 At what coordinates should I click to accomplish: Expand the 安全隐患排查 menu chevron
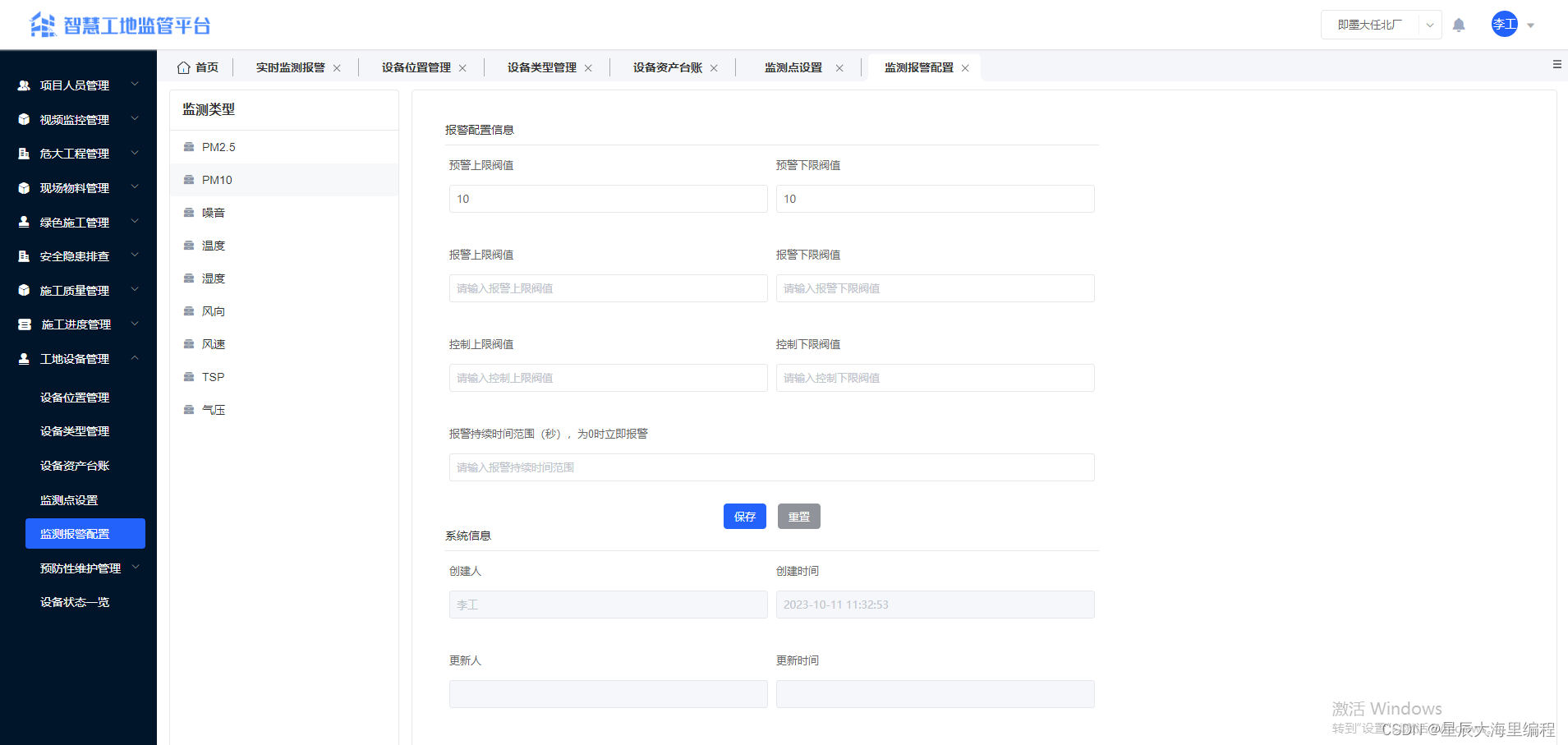[x=135, y=255]
